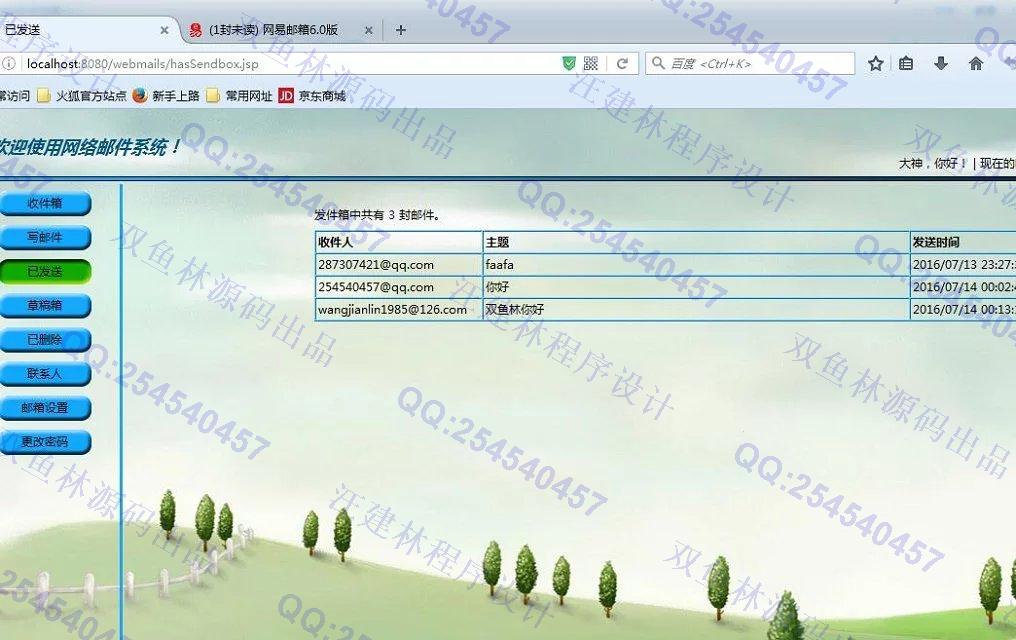Close the 已发送 tab
This screenshot has height=640, width=1016.
[164, 30]
